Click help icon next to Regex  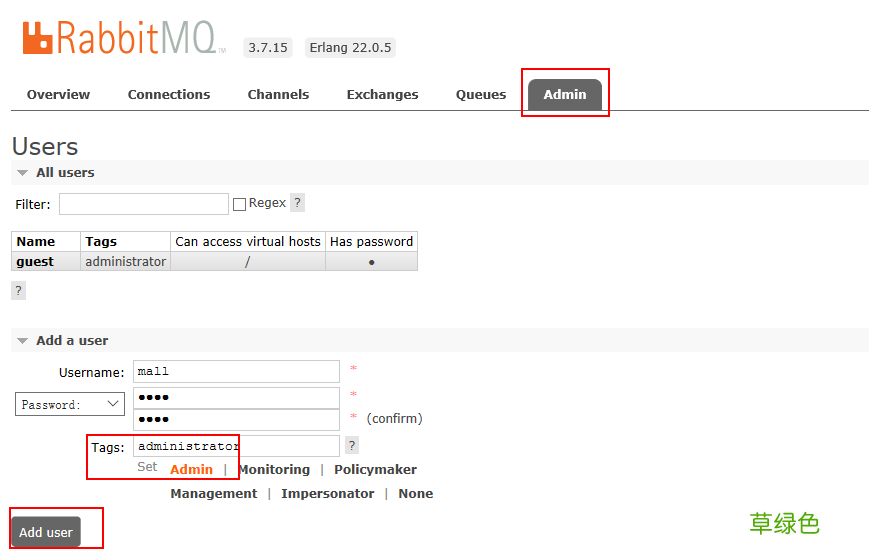click(x=297, y=203)
